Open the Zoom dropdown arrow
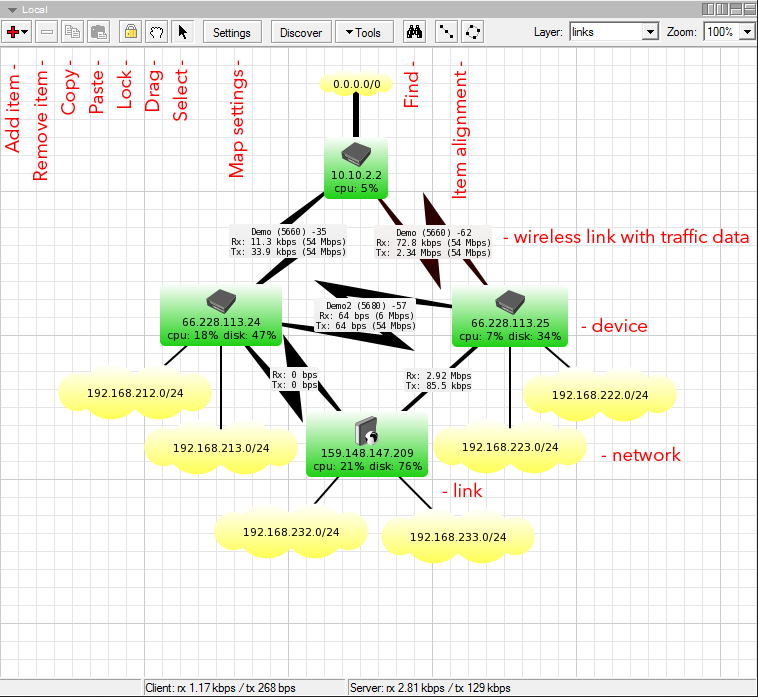This screenshot has height=697, width=758. pos(747,32)
